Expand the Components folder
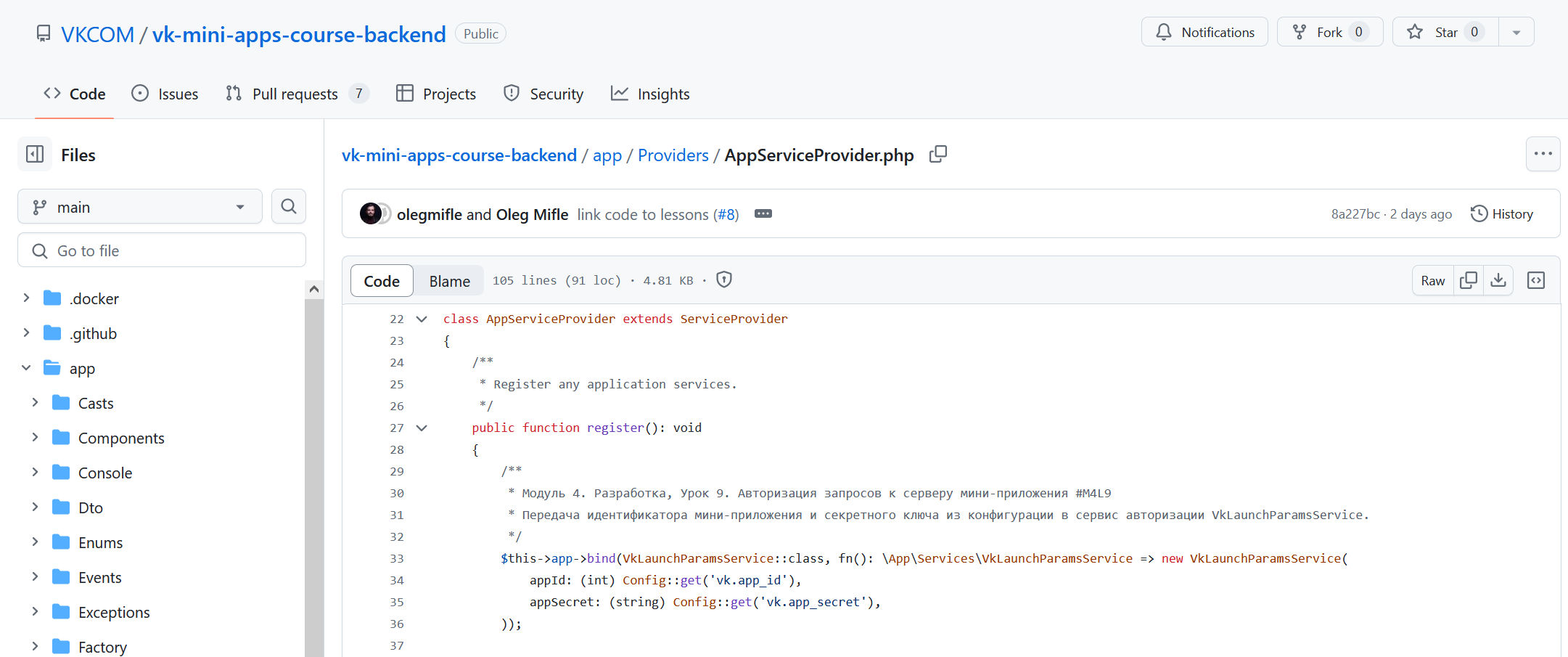 coord(35,438)
